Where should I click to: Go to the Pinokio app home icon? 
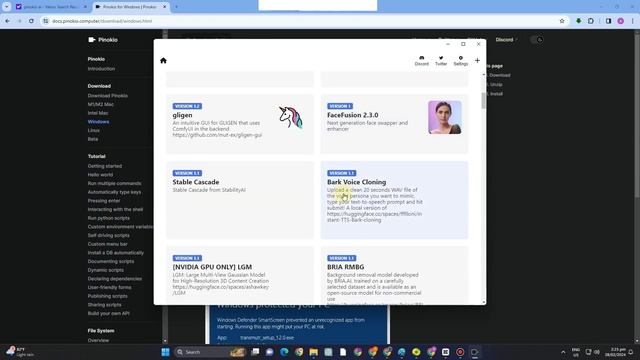pyautogui.click(x=163, y=60)
